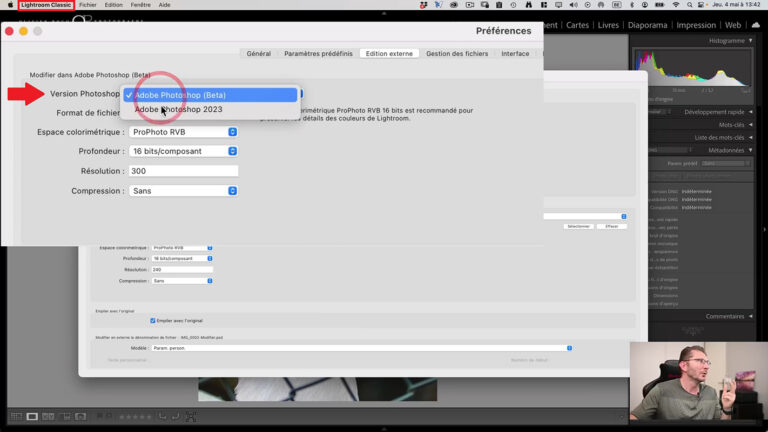Screen dimensions: 768x432
Task: Click the binoculars icon in the menu bar
Action: pyautogui.click(x=529, y=5)
